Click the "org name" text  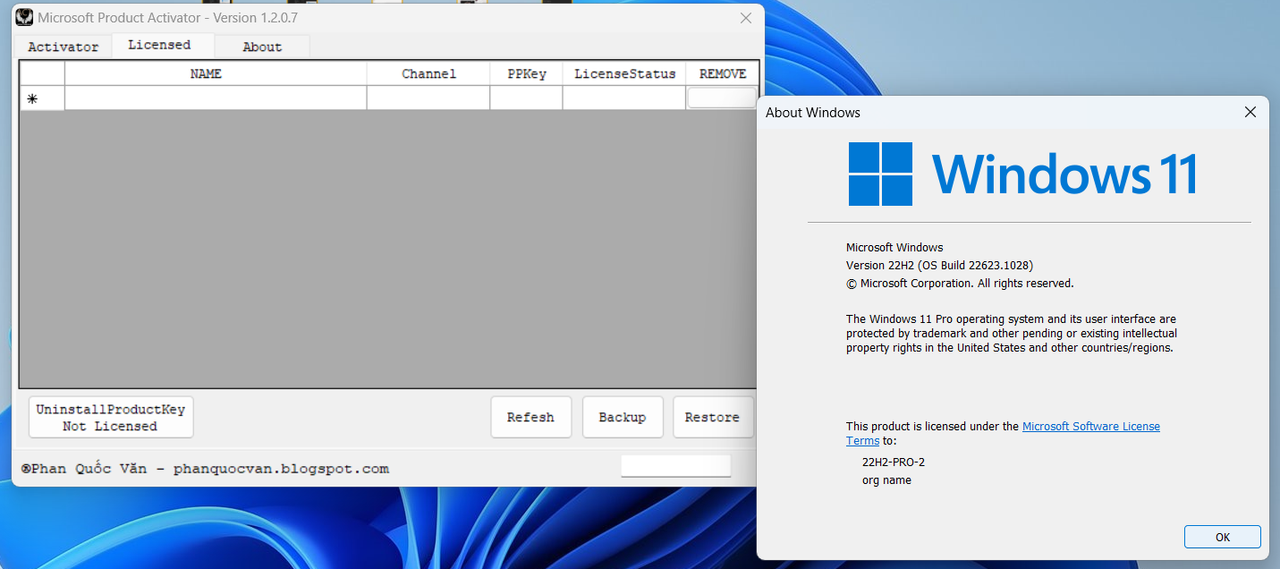(x=886, y=480)
